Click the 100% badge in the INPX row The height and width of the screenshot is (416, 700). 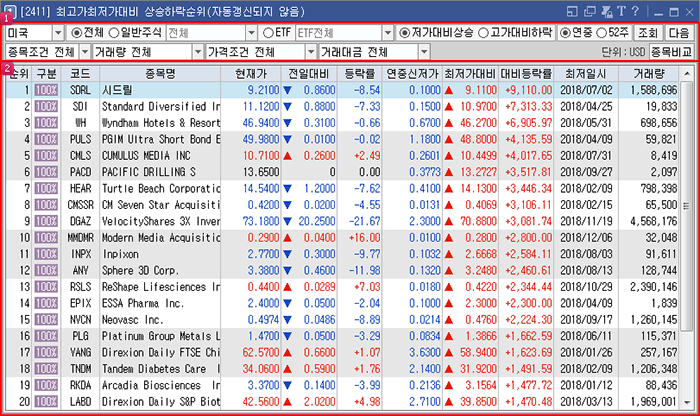pyautogui.click(x=46, y=254)
